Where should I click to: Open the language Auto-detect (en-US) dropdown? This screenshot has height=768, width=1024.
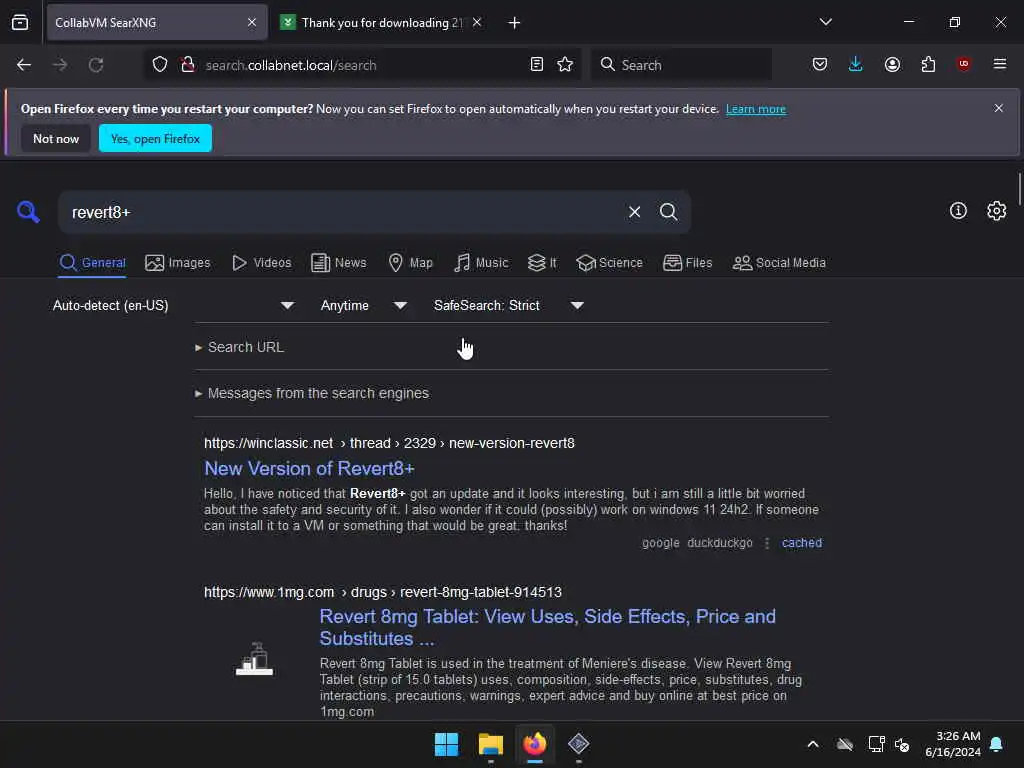[174, 306]
